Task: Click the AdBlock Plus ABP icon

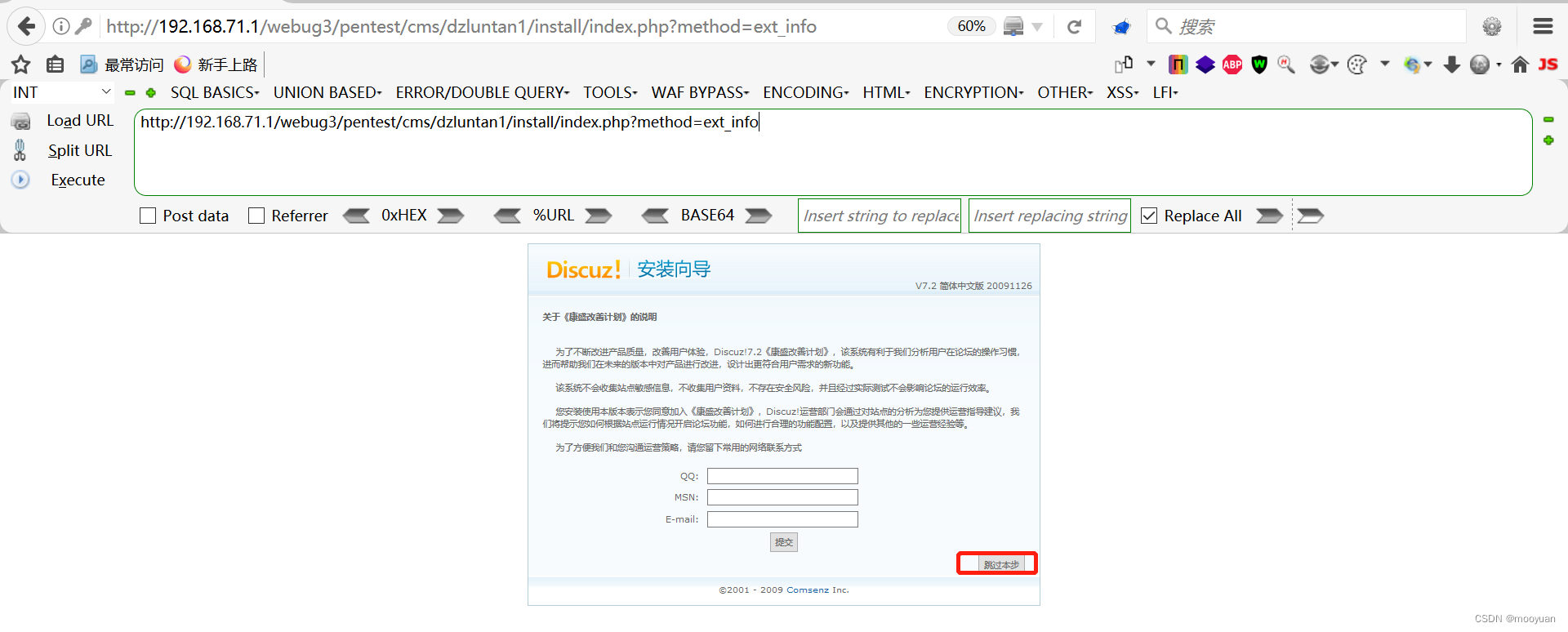Action: (x=1232, y=65)
